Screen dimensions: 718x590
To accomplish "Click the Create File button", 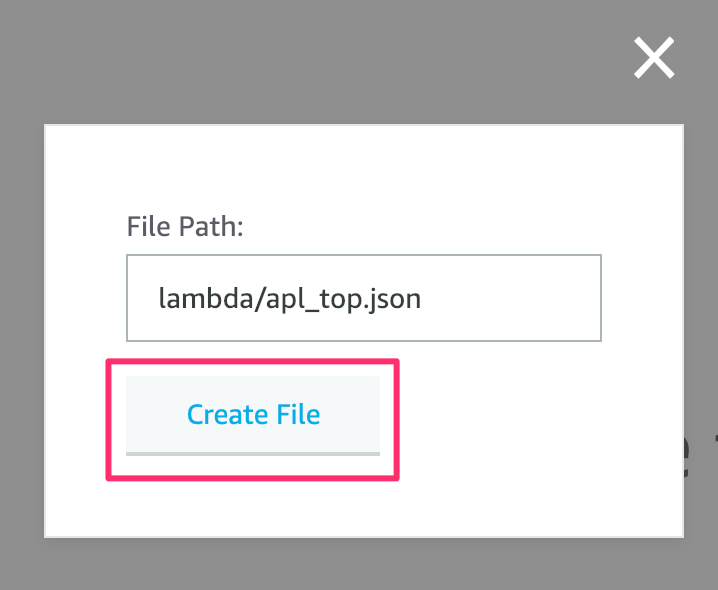I will 253,415.
